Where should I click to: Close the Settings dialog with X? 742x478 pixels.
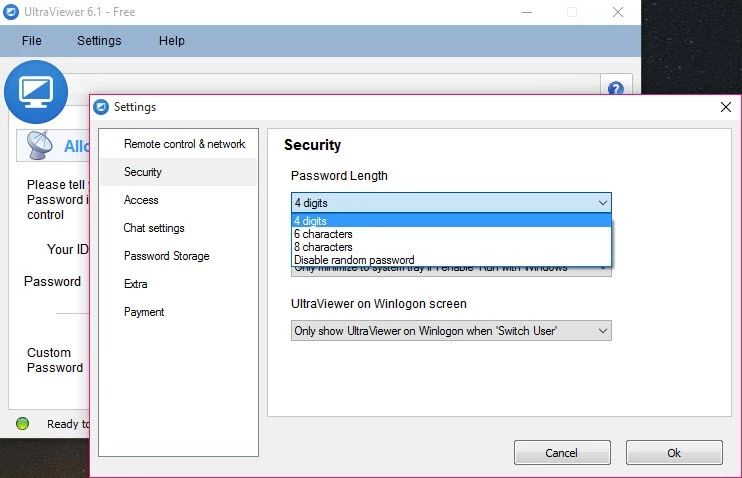[x=725, y=107]
